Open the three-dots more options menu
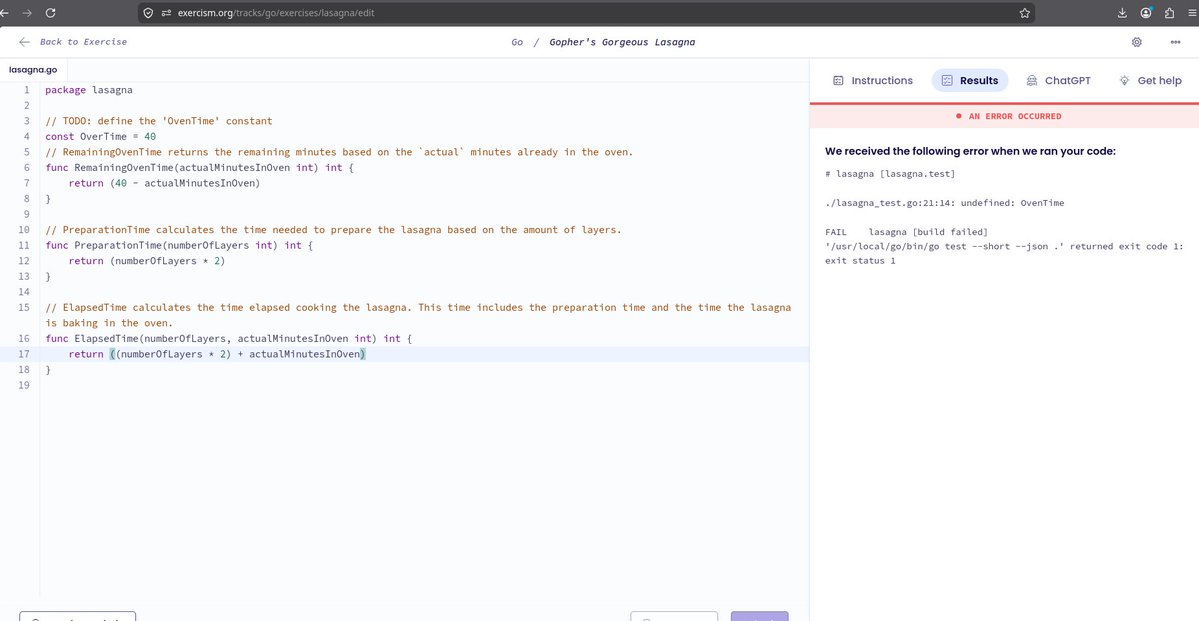1199x621 pixels. click(x=1175, y=42)
